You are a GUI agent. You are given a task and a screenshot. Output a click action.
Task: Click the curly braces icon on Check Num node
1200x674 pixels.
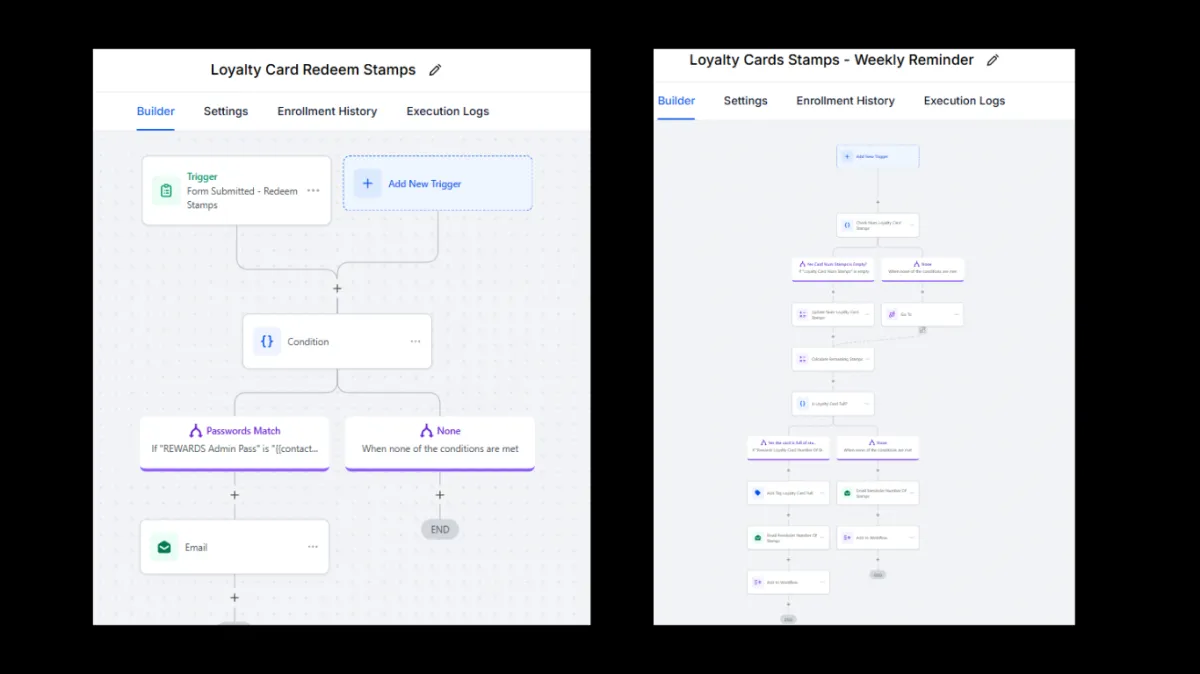pos(847,225)
